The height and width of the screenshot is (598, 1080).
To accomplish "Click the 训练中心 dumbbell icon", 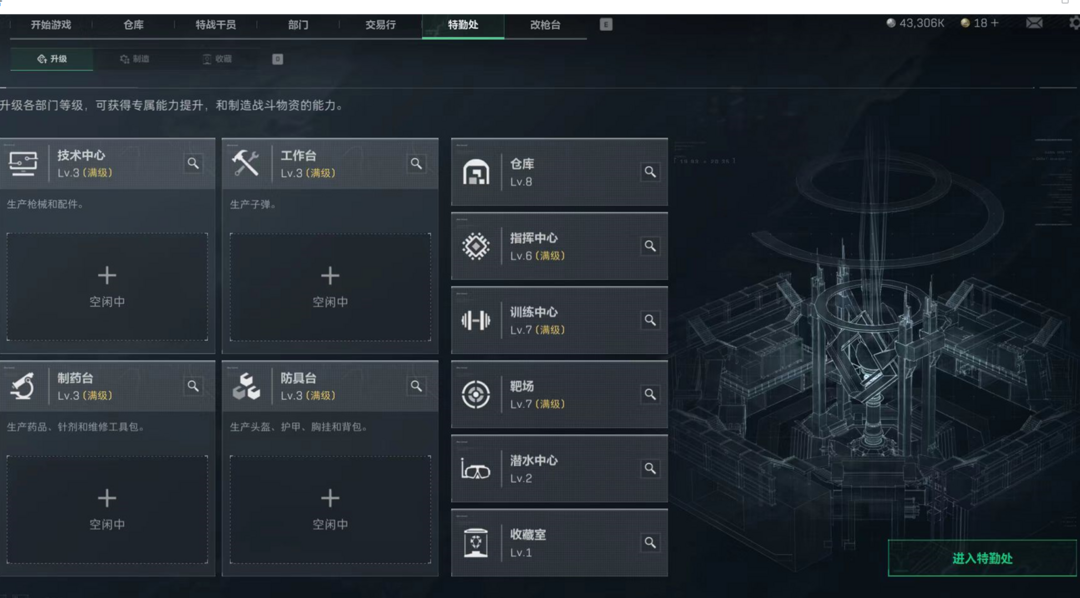I will tap(475, 320).
